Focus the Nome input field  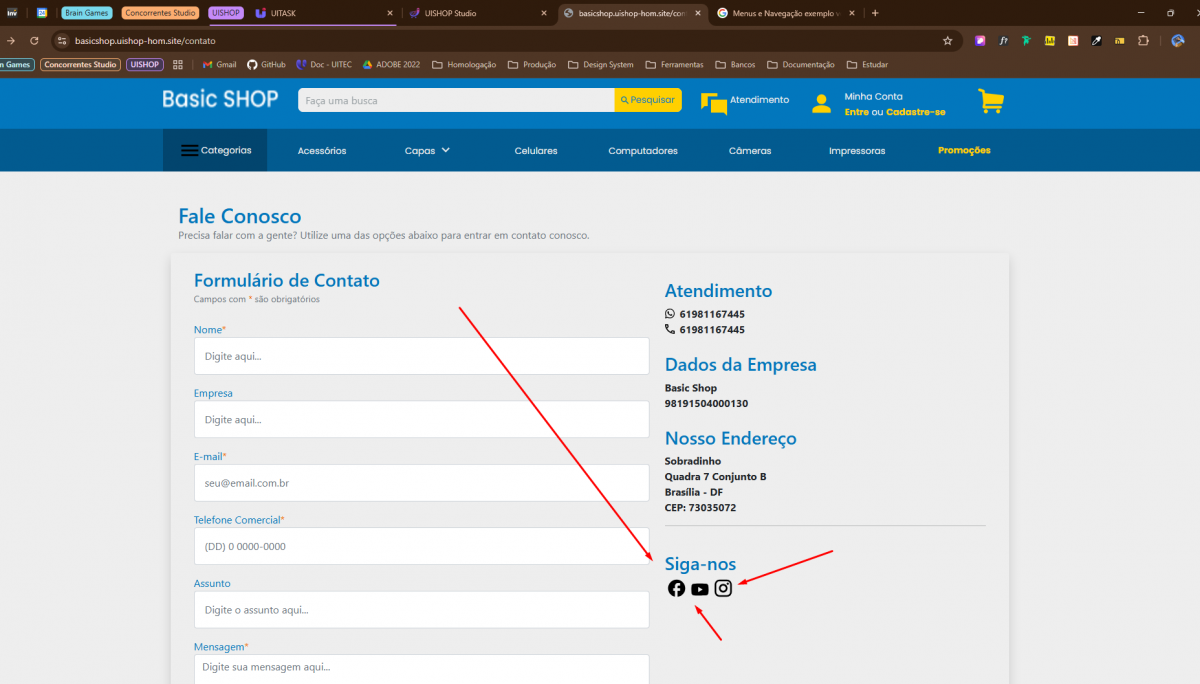(421, 356)
